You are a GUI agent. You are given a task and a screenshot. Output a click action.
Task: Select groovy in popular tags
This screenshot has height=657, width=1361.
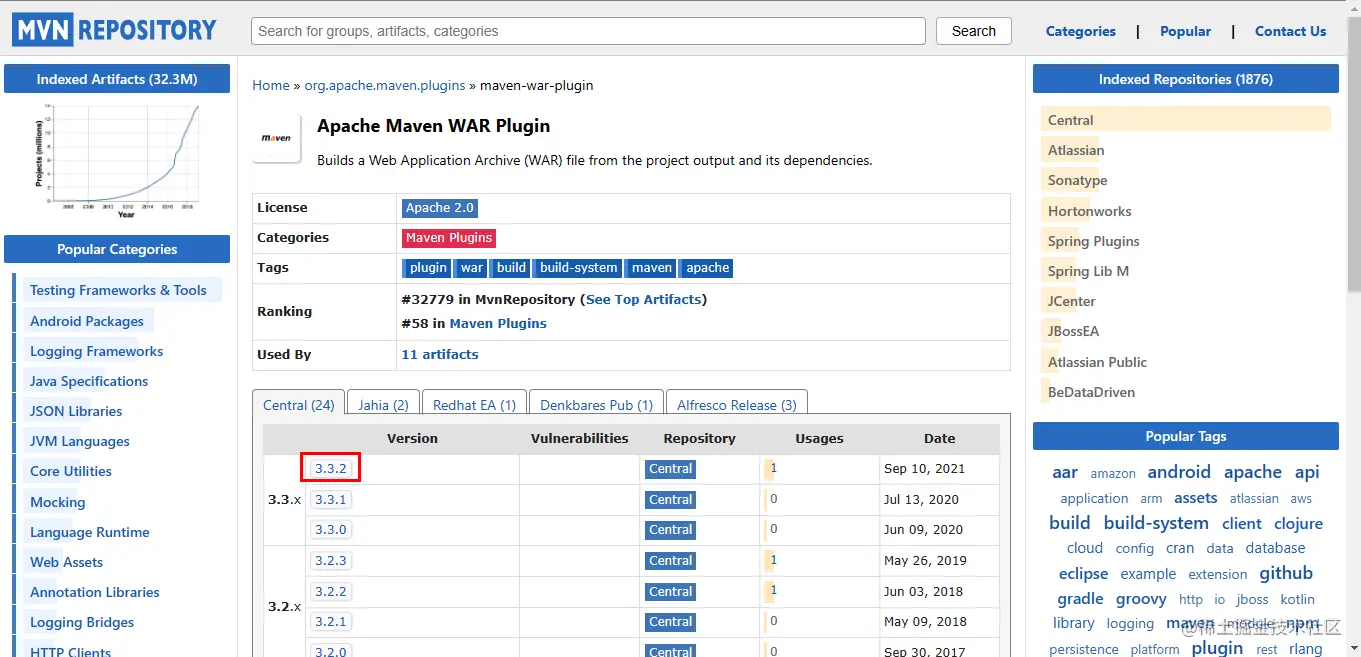click(1141, 599)
